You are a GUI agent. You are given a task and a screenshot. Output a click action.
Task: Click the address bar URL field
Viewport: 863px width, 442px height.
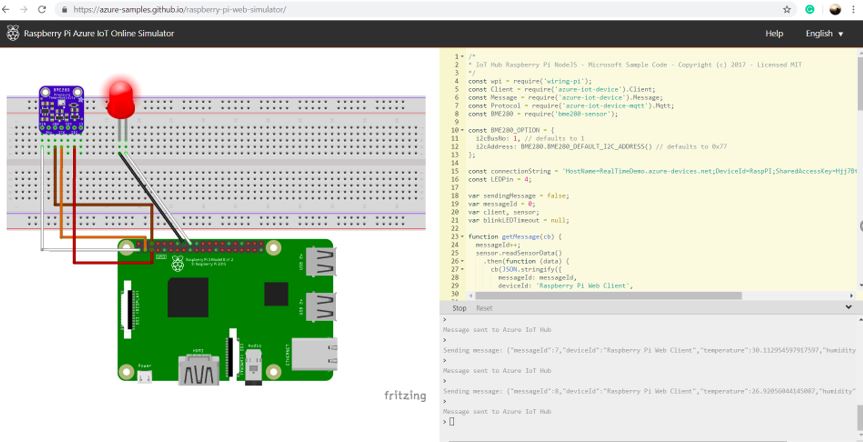422,9
